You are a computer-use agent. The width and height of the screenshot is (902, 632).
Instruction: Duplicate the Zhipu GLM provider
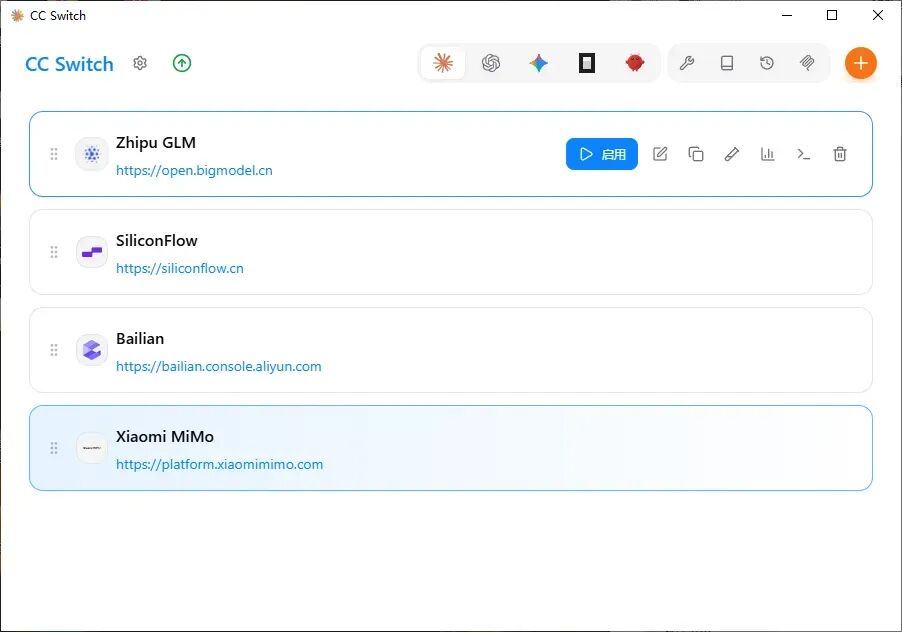(x=696, y=154)
